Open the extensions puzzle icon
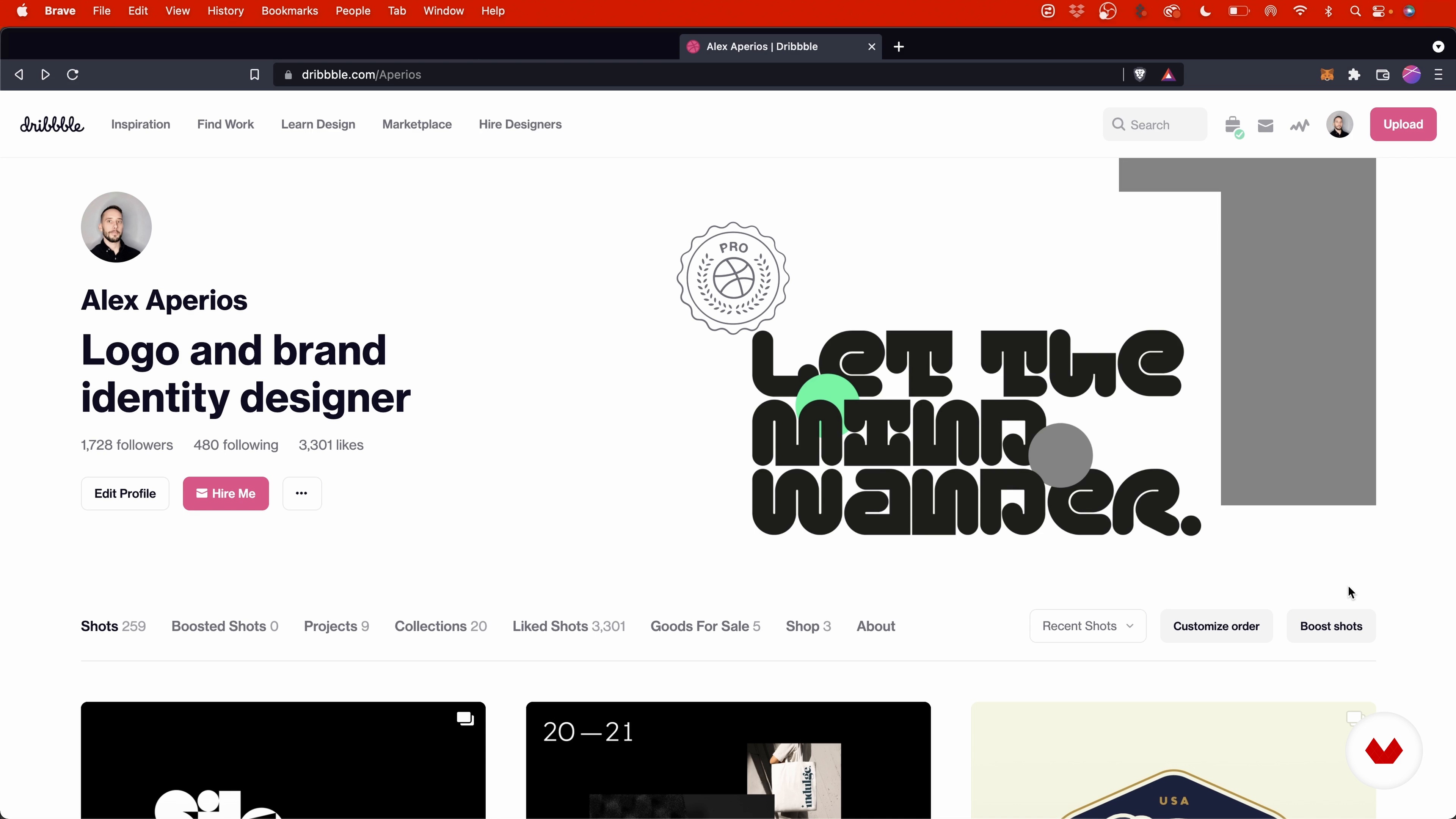The image size is (1456, 819). [x=1354, y=75]
